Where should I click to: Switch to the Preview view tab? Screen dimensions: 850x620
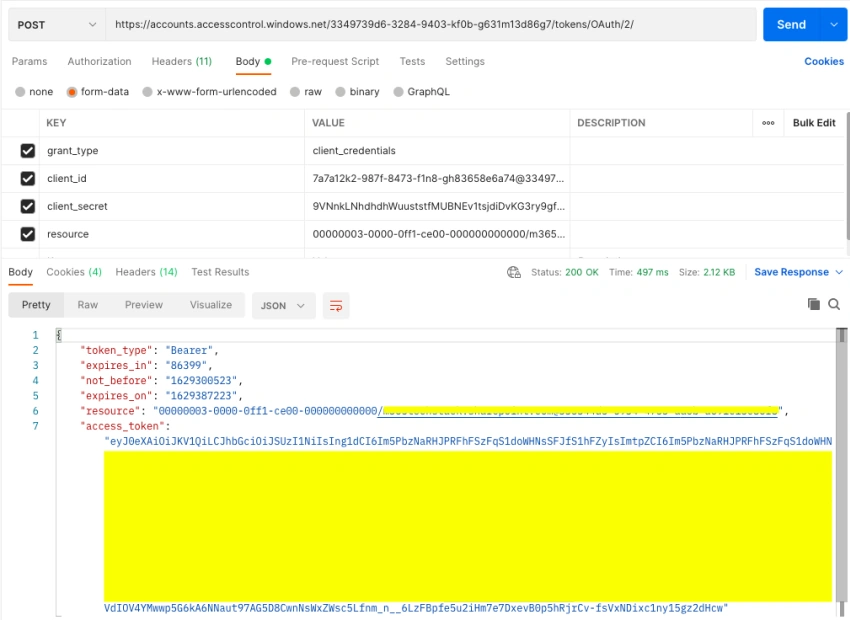point(144,305)
